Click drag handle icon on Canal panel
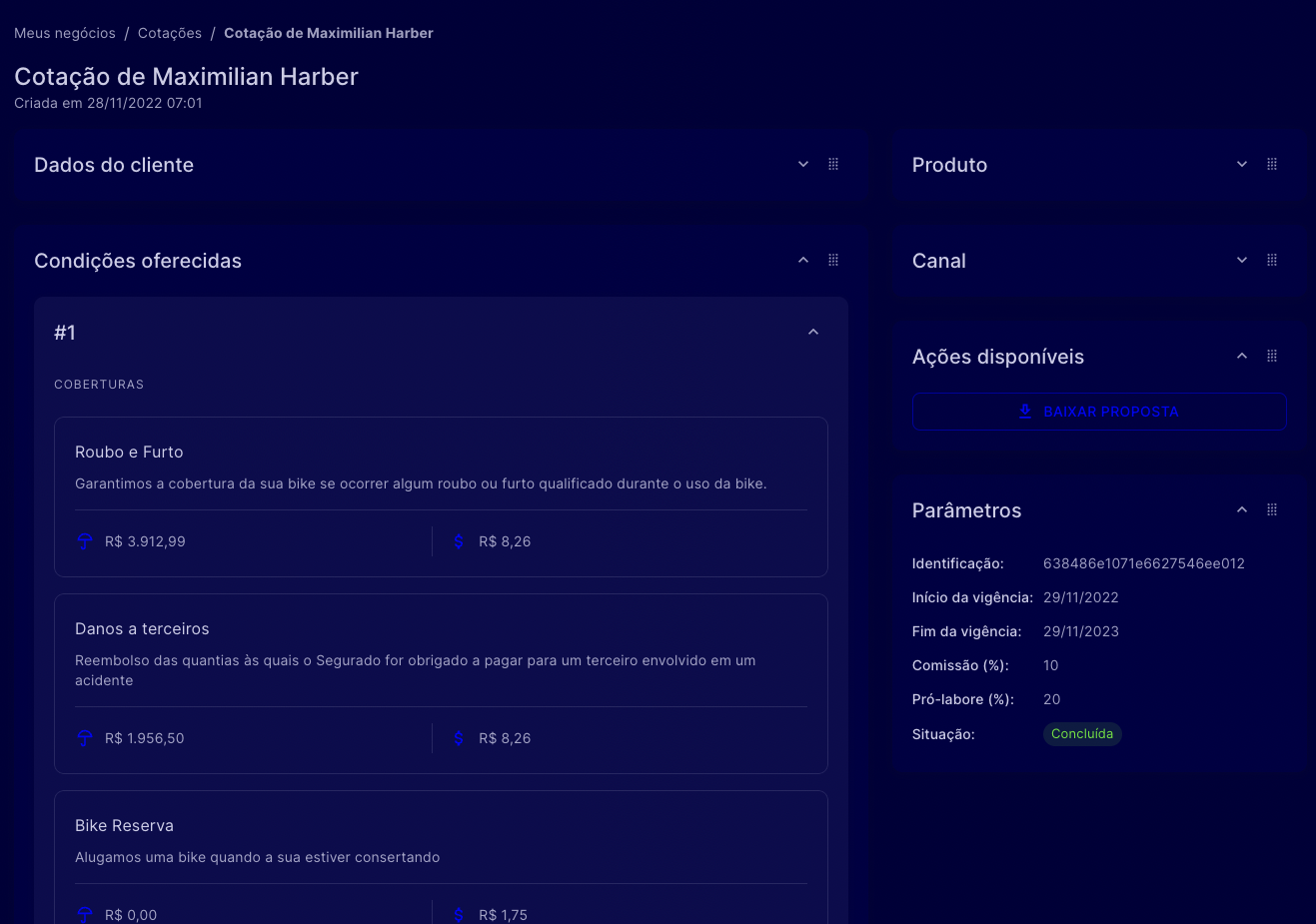The width and height of the screenshot is (1316, 924). point(1272,260)
